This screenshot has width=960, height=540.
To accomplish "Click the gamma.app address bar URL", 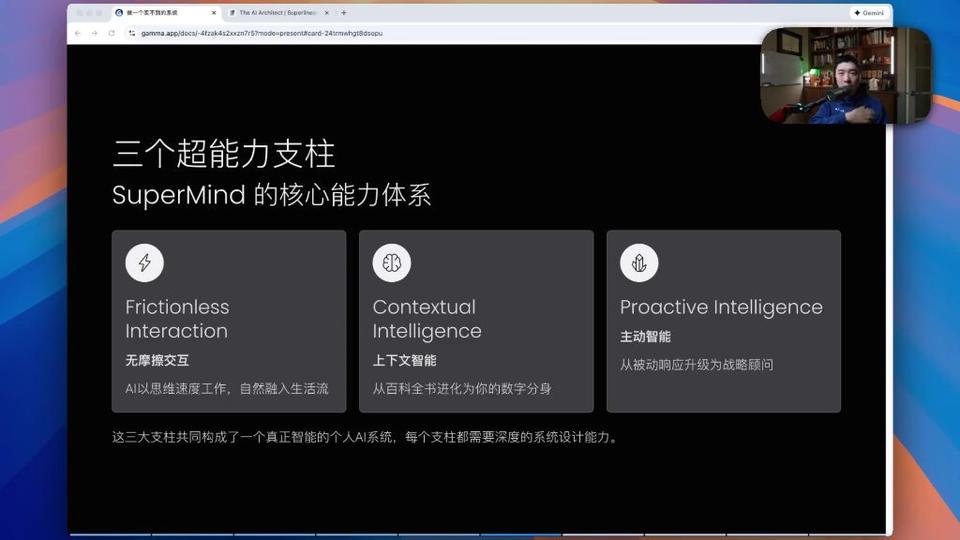I will pos(261,33).
